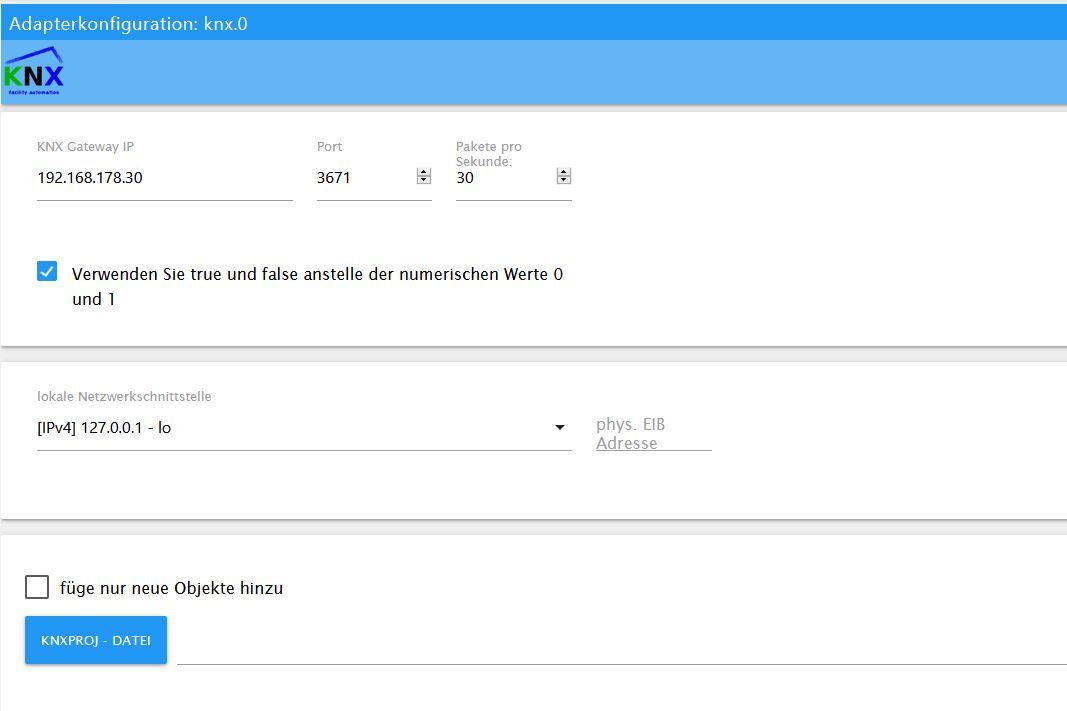This screenshot has width=1067, height=711.
Task: Click the phys. EIB Adresse field
Action: [x=653, y=433]
